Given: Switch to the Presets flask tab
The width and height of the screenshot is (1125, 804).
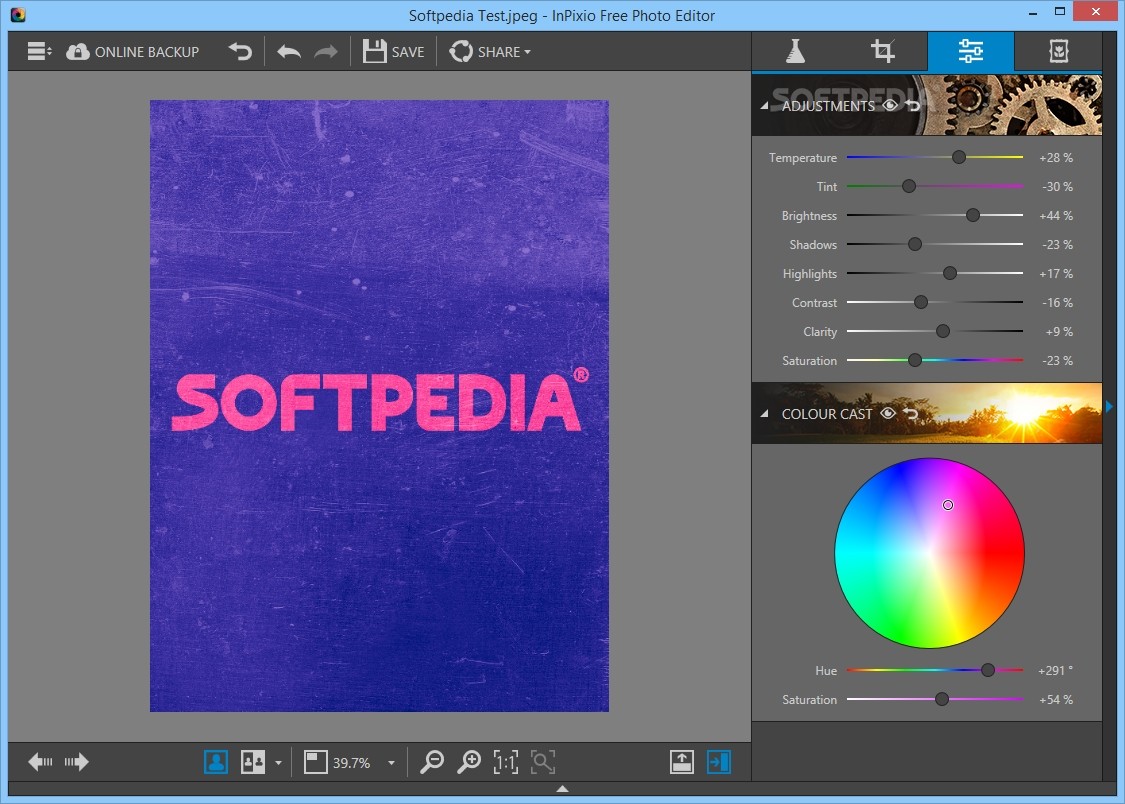Looking at the screenshot, I should point(795,51).
